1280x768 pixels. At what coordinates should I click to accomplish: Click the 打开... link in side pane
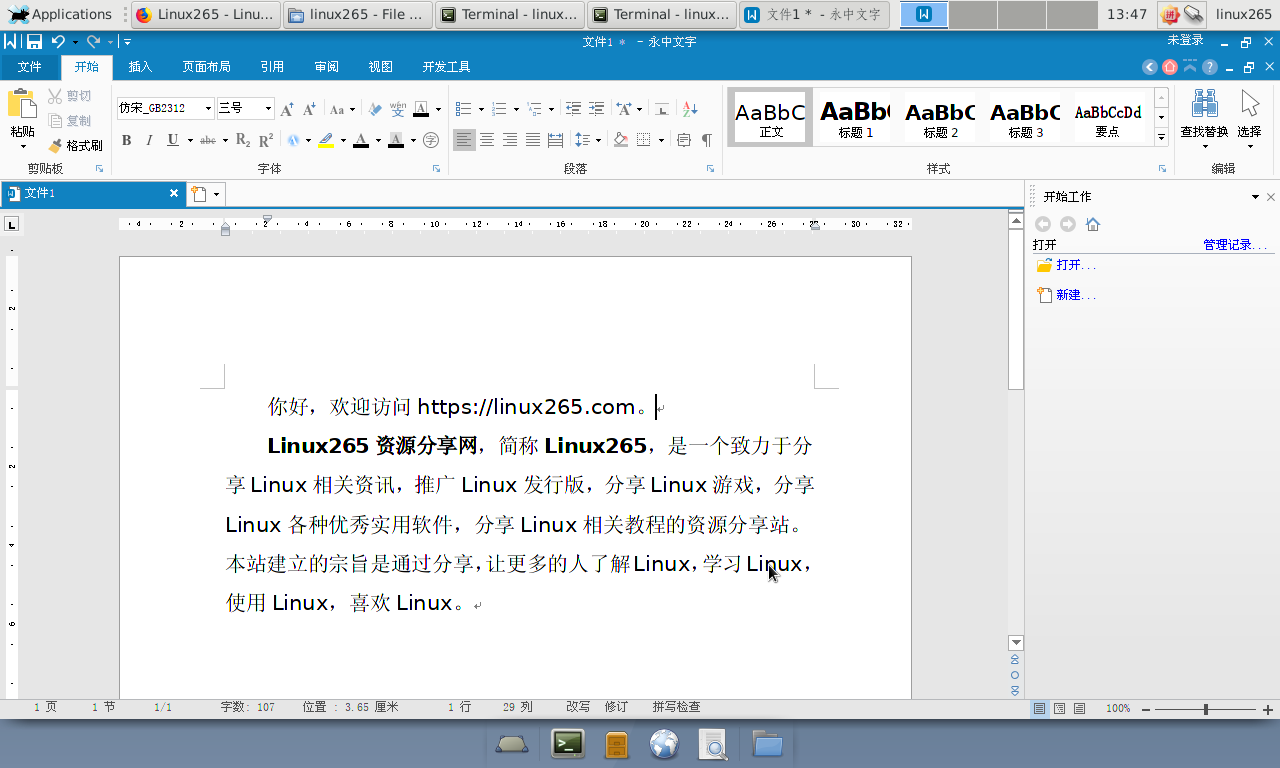pos(1076,265)
